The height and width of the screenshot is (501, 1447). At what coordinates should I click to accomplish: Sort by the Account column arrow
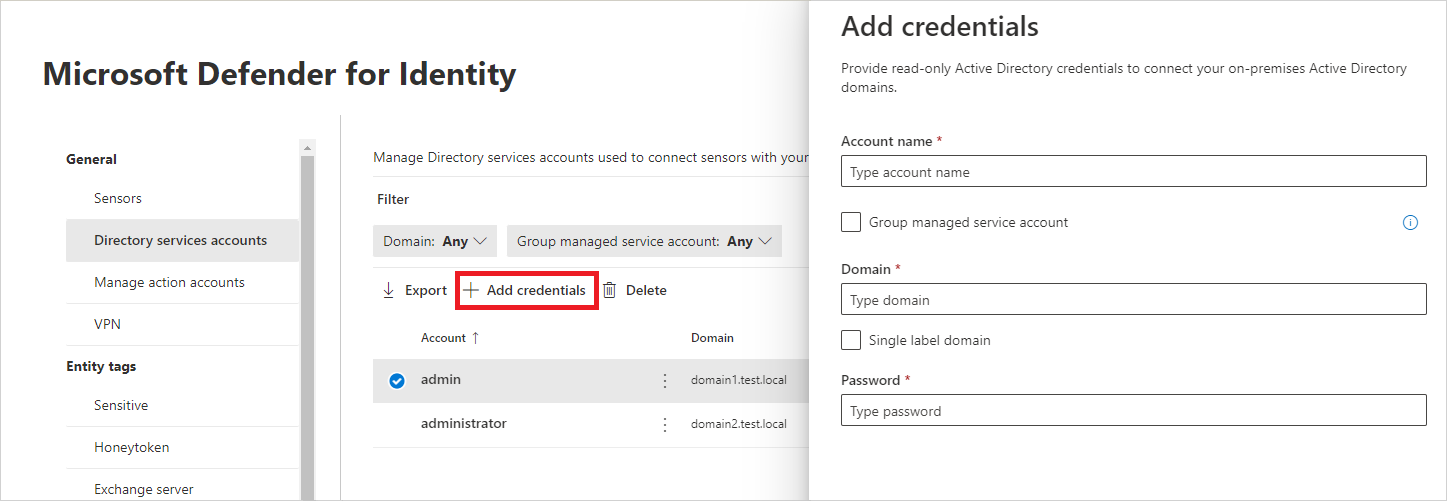click(475, 338)
